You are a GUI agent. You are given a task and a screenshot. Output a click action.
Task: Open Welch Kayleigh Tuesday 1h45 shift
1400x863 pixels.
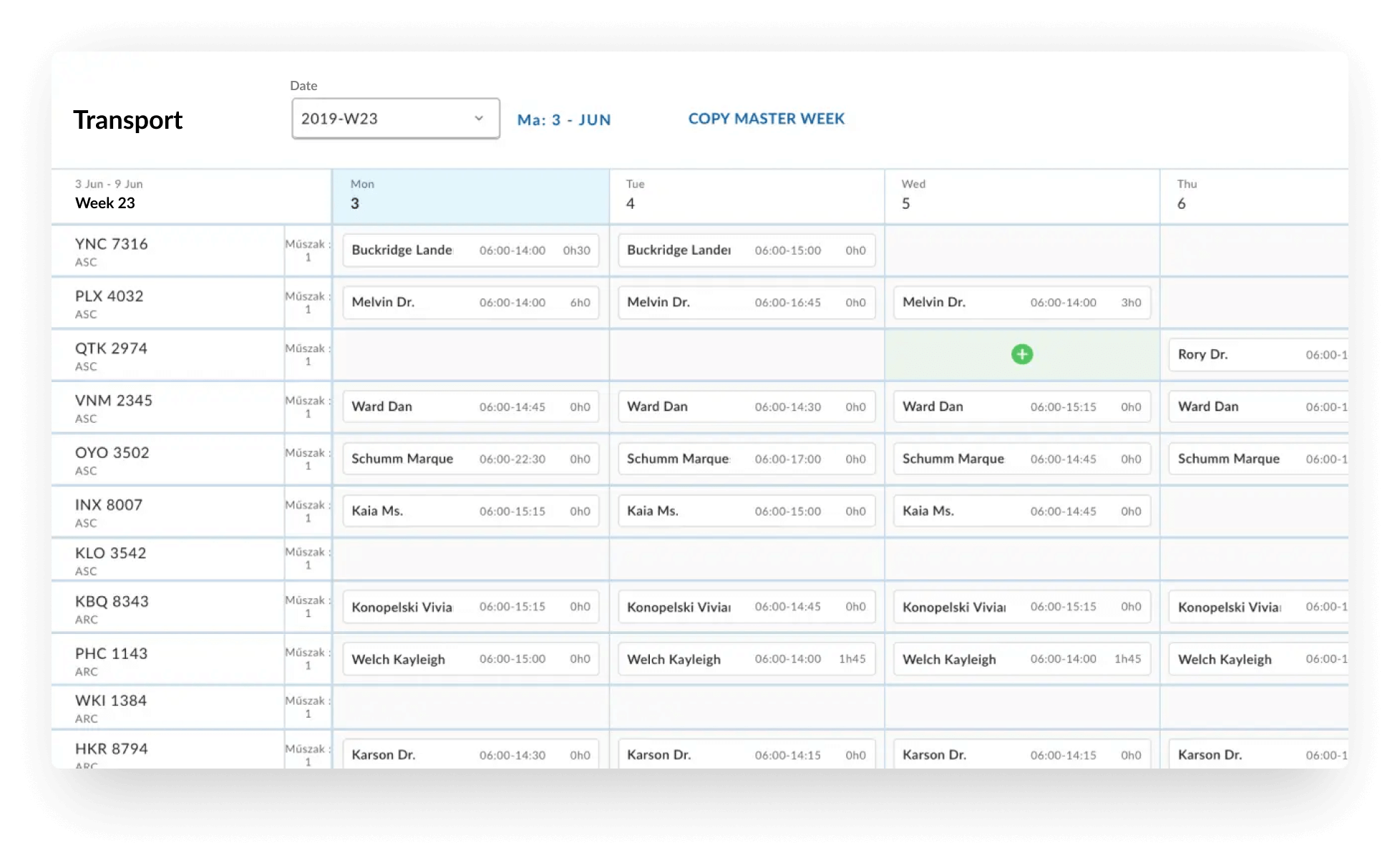coord(746,659)
